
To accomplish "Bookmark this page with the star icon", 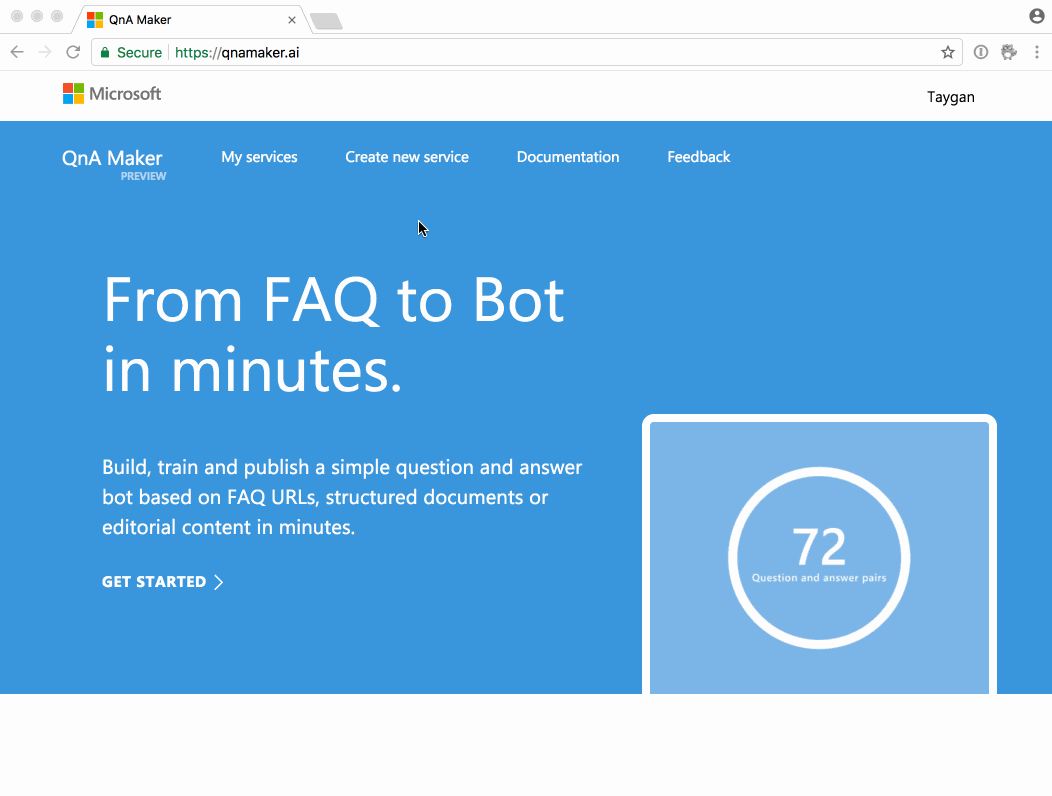I will pyautogui.click(x=947, y=52).
